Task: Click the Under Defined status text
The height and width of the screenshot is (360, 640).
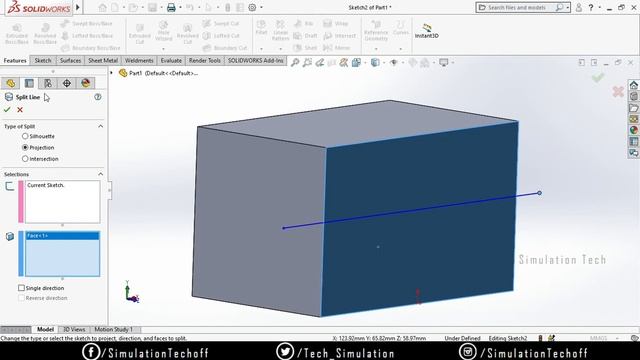Action: 462,338
